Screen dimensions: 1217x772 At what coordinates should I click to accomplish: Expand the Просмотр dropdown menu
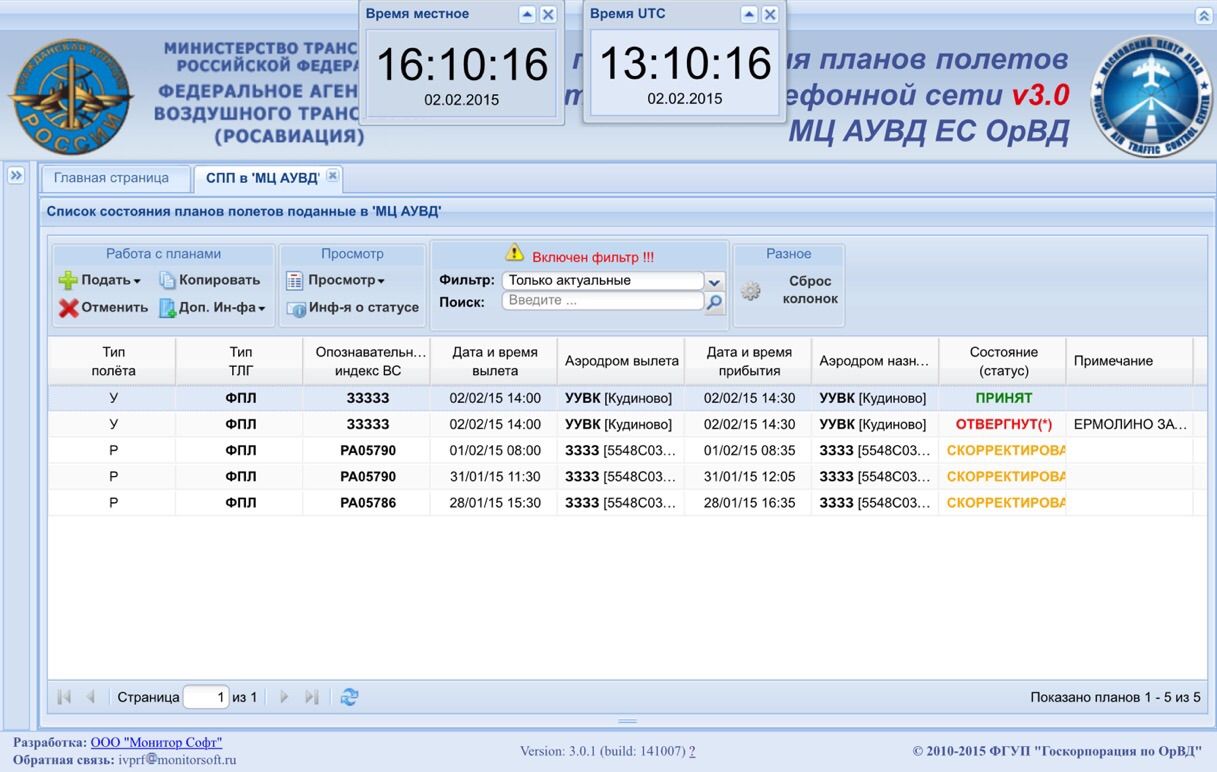[x=336, y=281]
